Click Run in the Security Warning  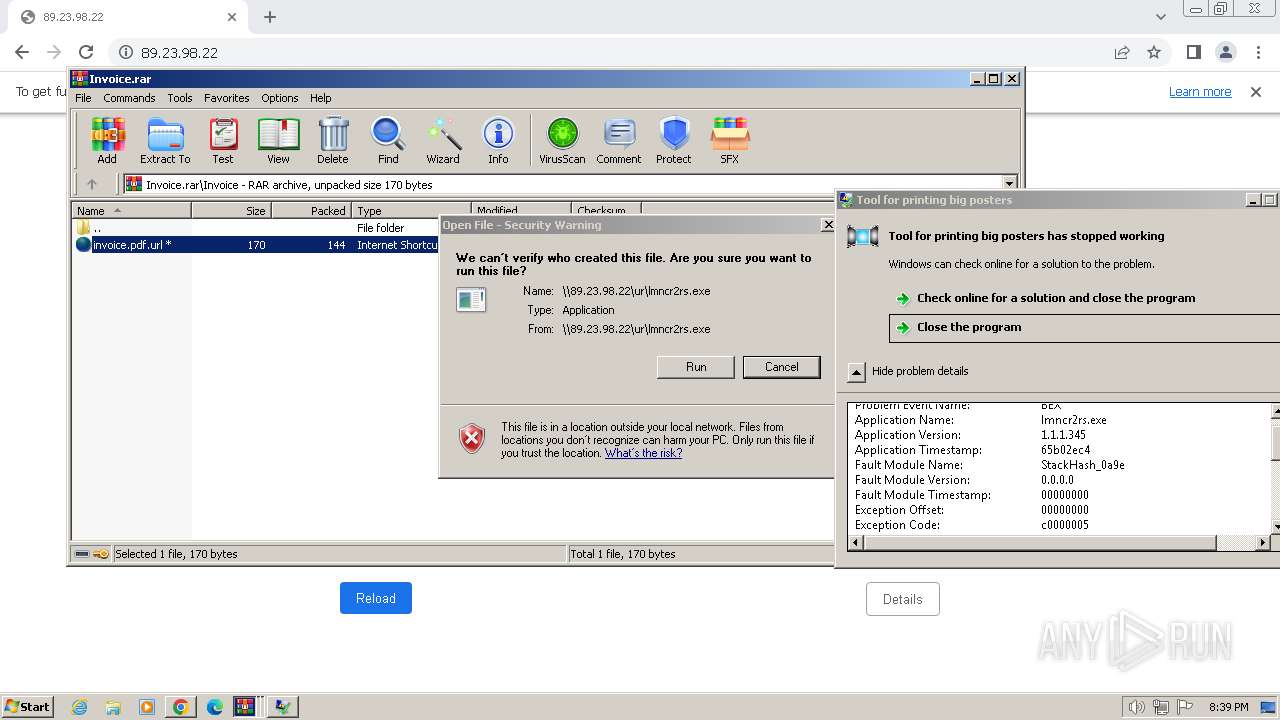click(696, 367)
